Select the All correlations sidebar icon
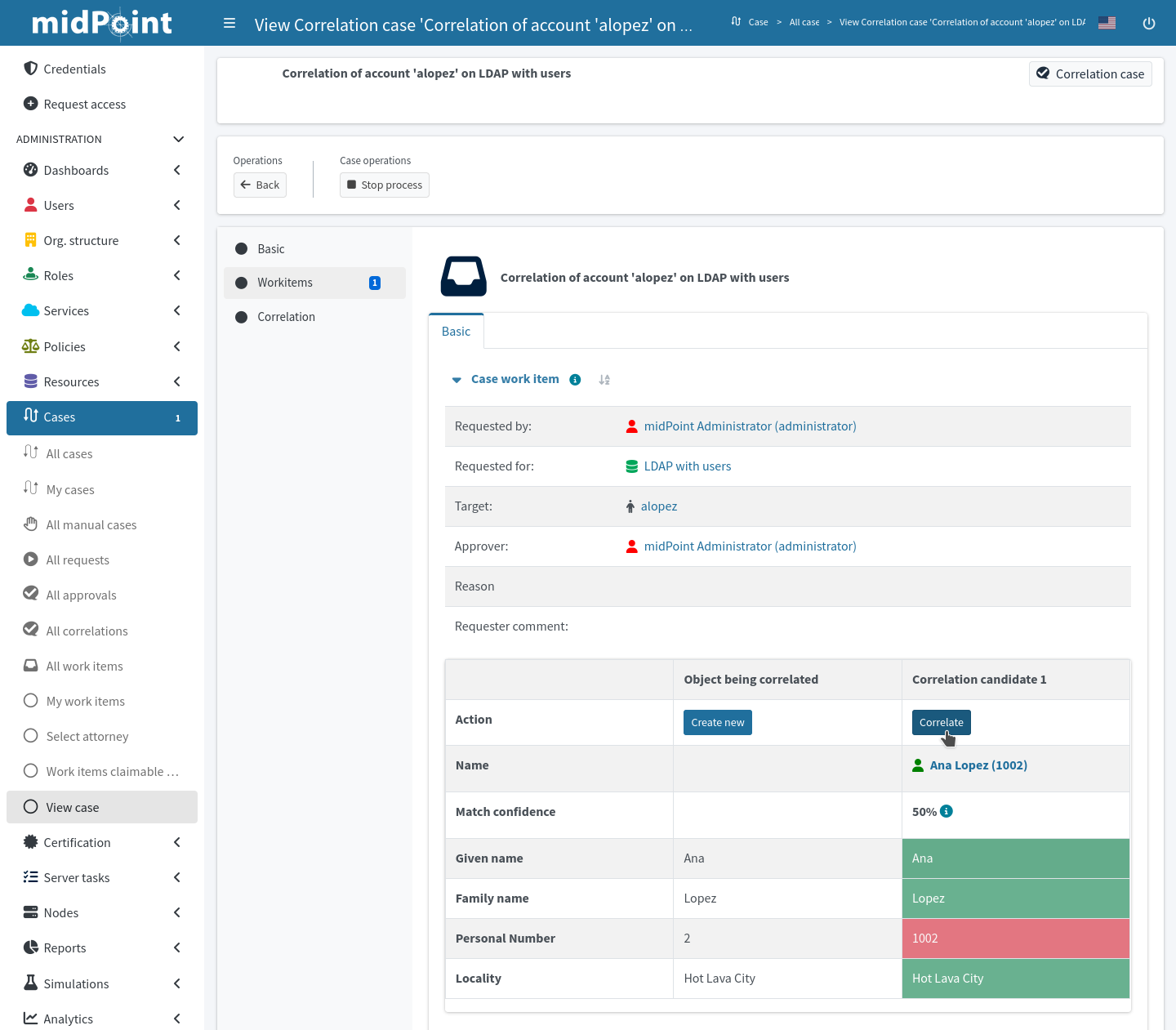 pyautogui.click(x=30, y=630)
